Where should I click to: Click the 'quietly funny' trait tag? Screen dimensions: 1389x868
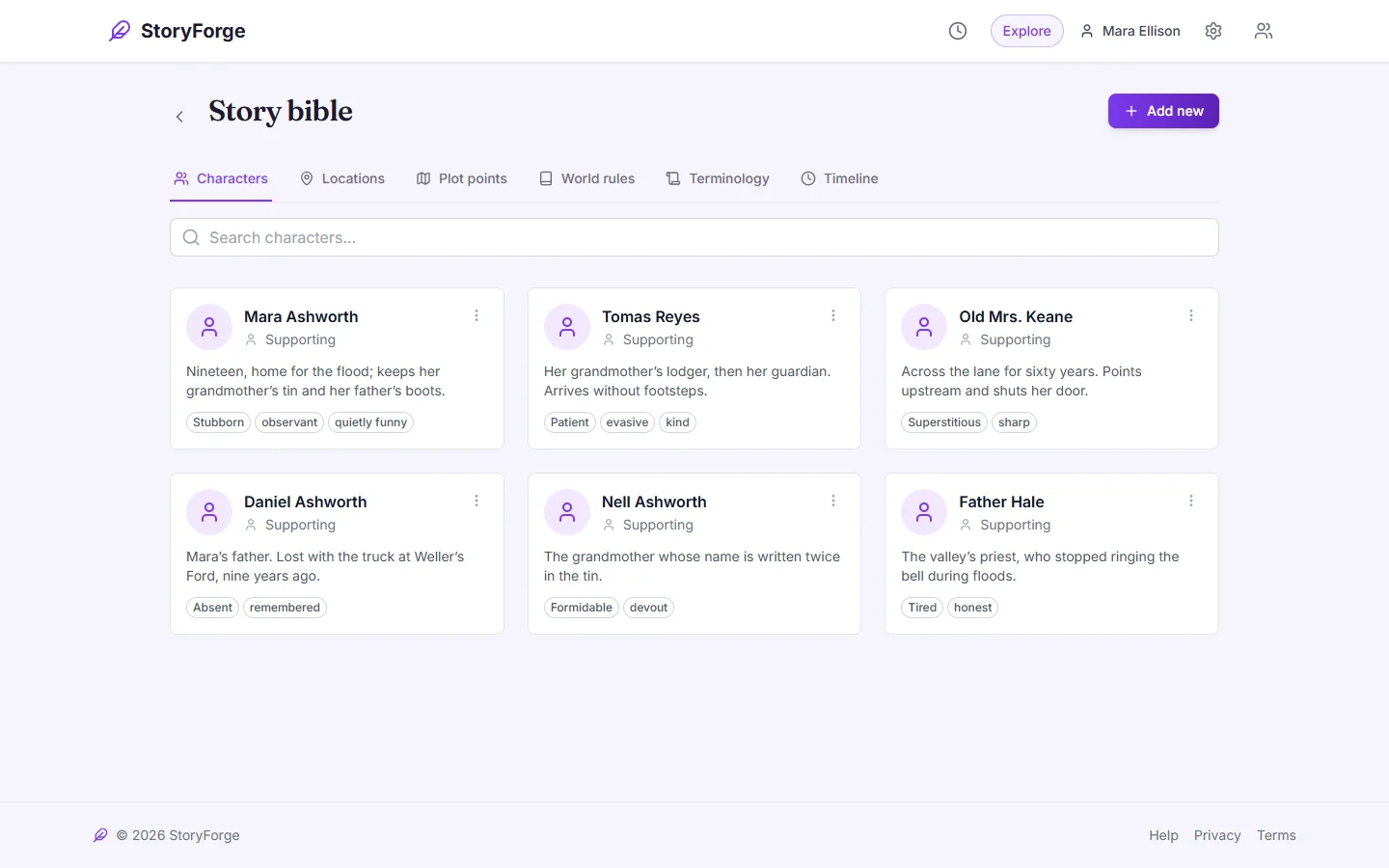370,422
